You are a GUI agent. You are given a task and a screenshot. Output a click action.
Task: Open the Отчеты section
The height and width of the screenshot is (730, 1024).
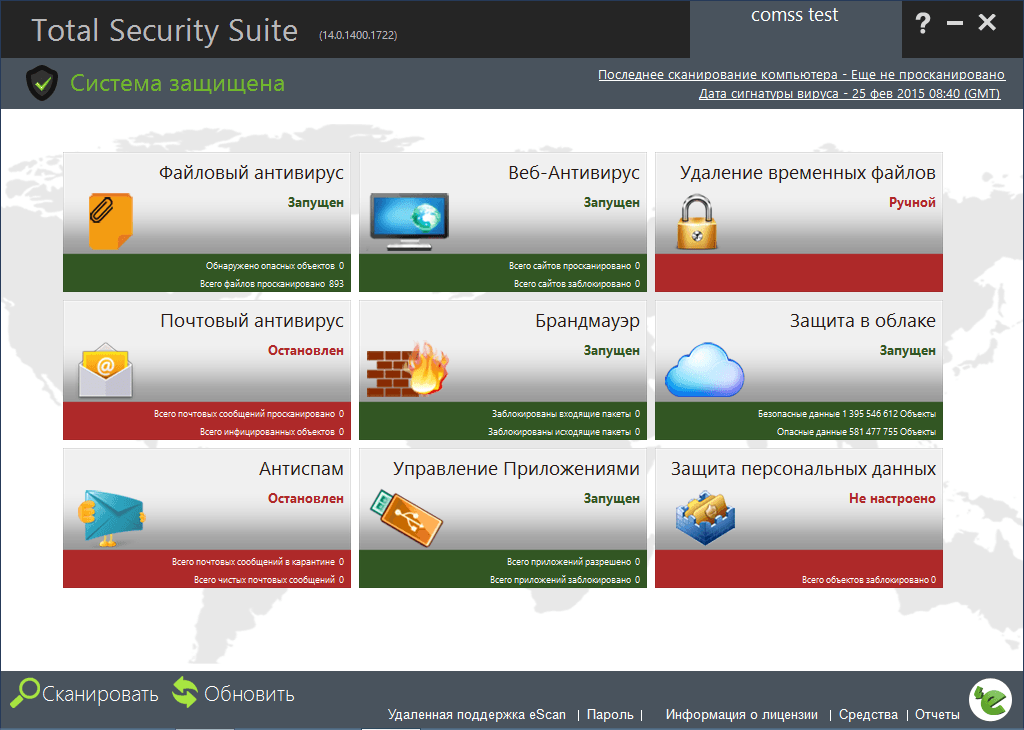pyautogui.click(x=937, y=714)
